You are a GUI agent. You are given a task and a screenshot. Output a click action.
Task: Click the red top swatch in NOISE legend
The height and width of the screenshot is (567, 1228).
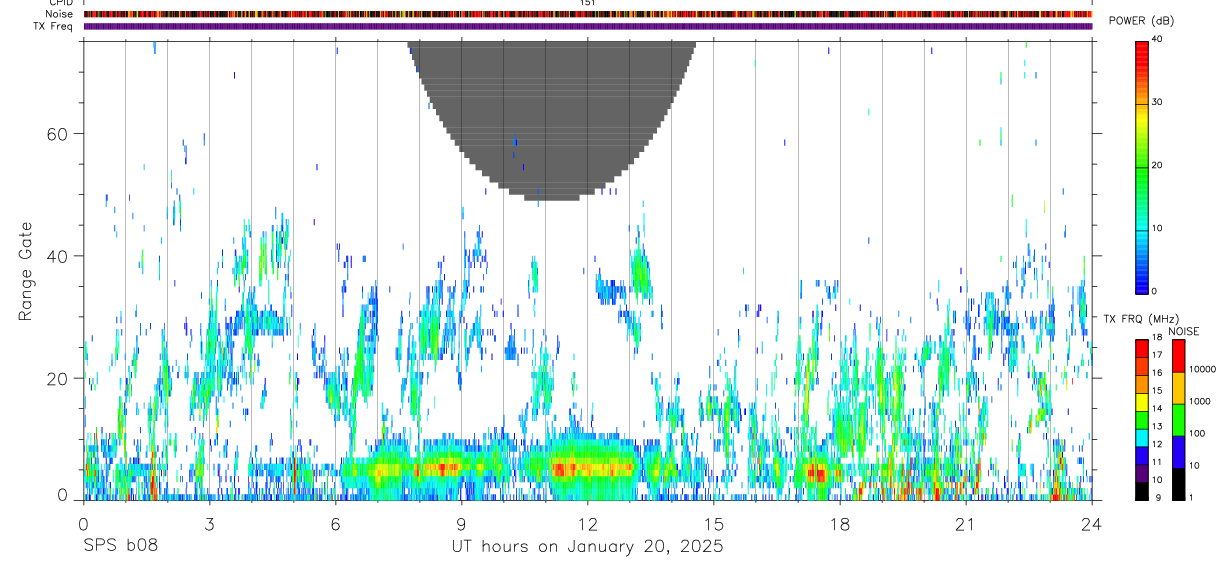[1179, 356]
